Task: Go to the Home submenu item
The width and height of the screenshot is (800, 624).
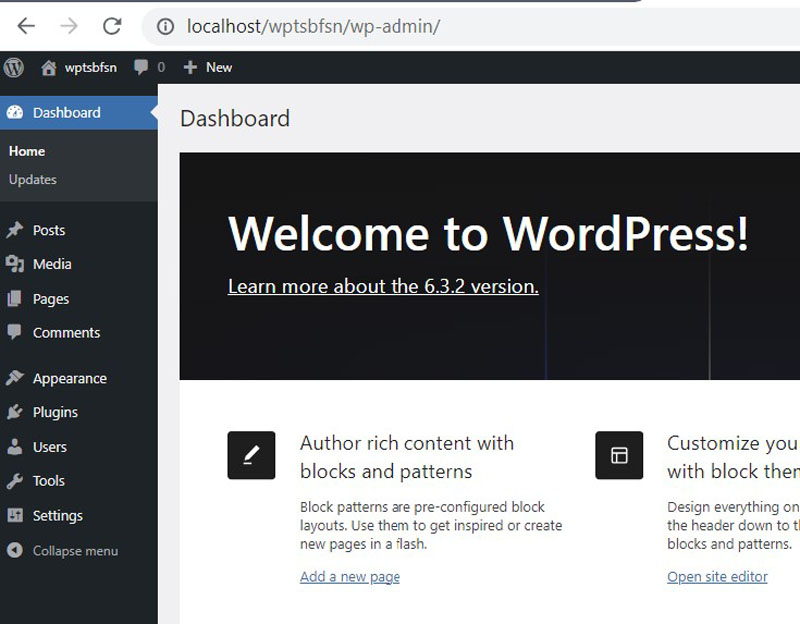Action: [x=27, y=152]
